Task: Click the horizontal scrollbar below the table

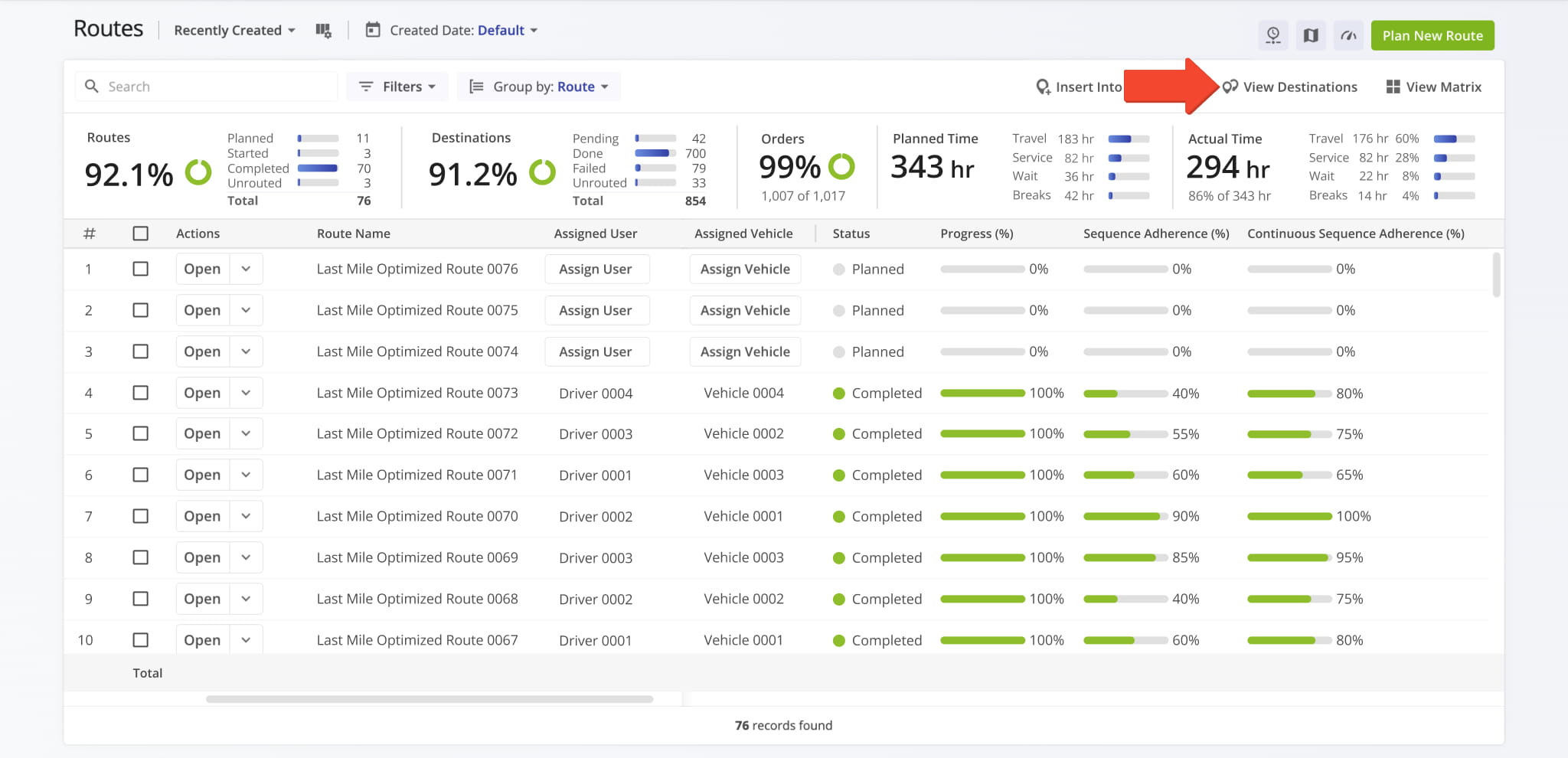Action: tap(430, 699)
